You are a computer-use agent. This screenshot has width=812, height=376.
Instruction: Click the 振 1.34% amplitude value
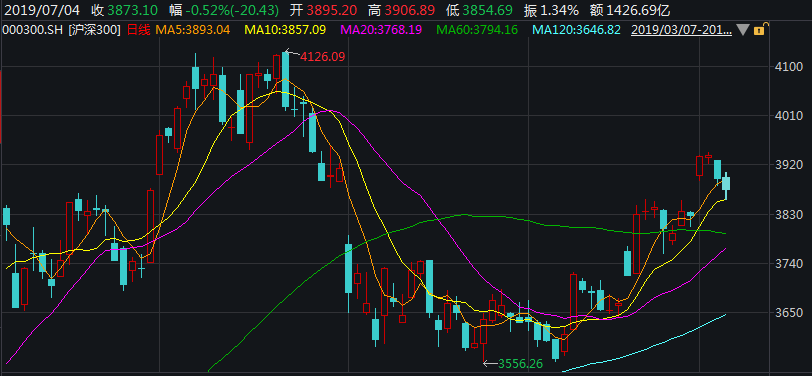(x=555, y=9)
